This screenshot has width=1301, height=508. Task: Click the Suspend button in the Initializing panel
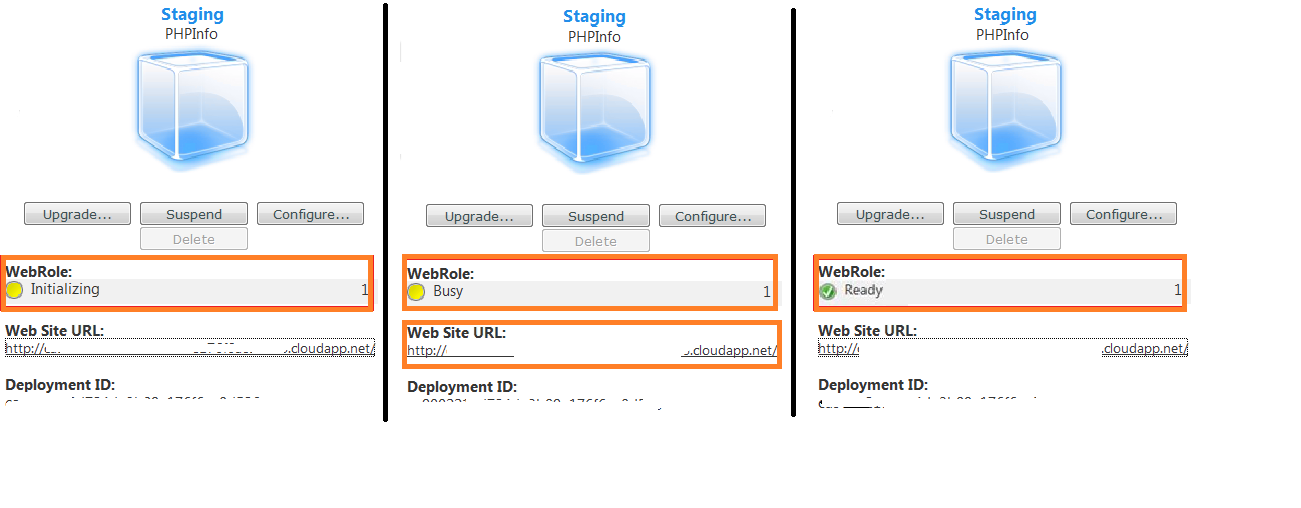point(193,214)
